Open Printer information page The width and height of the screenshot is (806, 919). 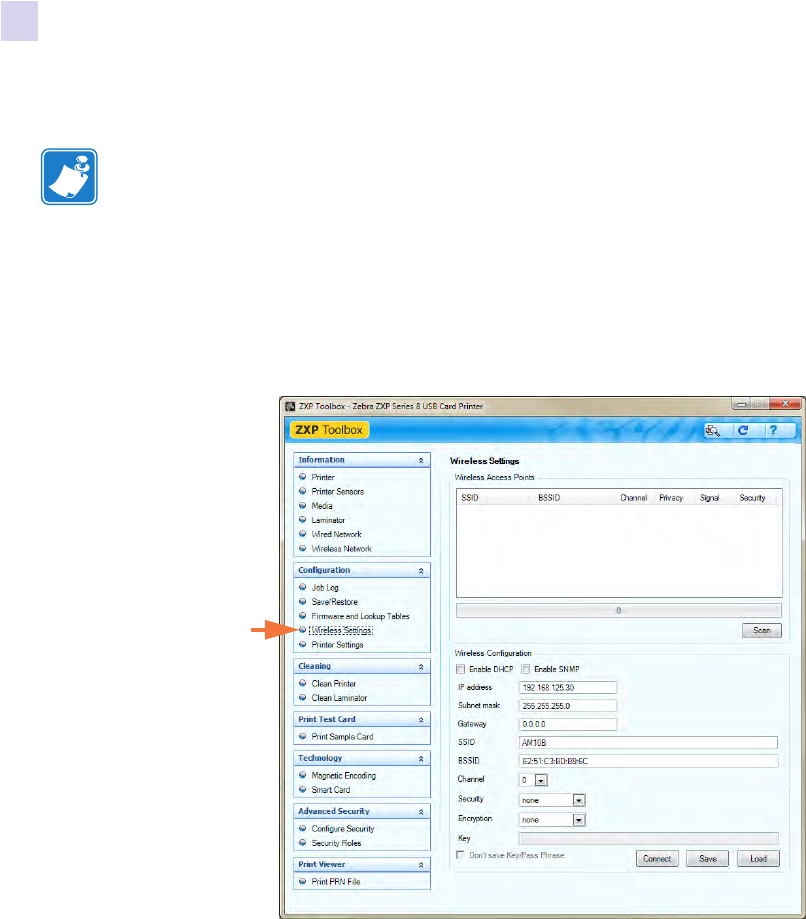click(x=323, y=477)
